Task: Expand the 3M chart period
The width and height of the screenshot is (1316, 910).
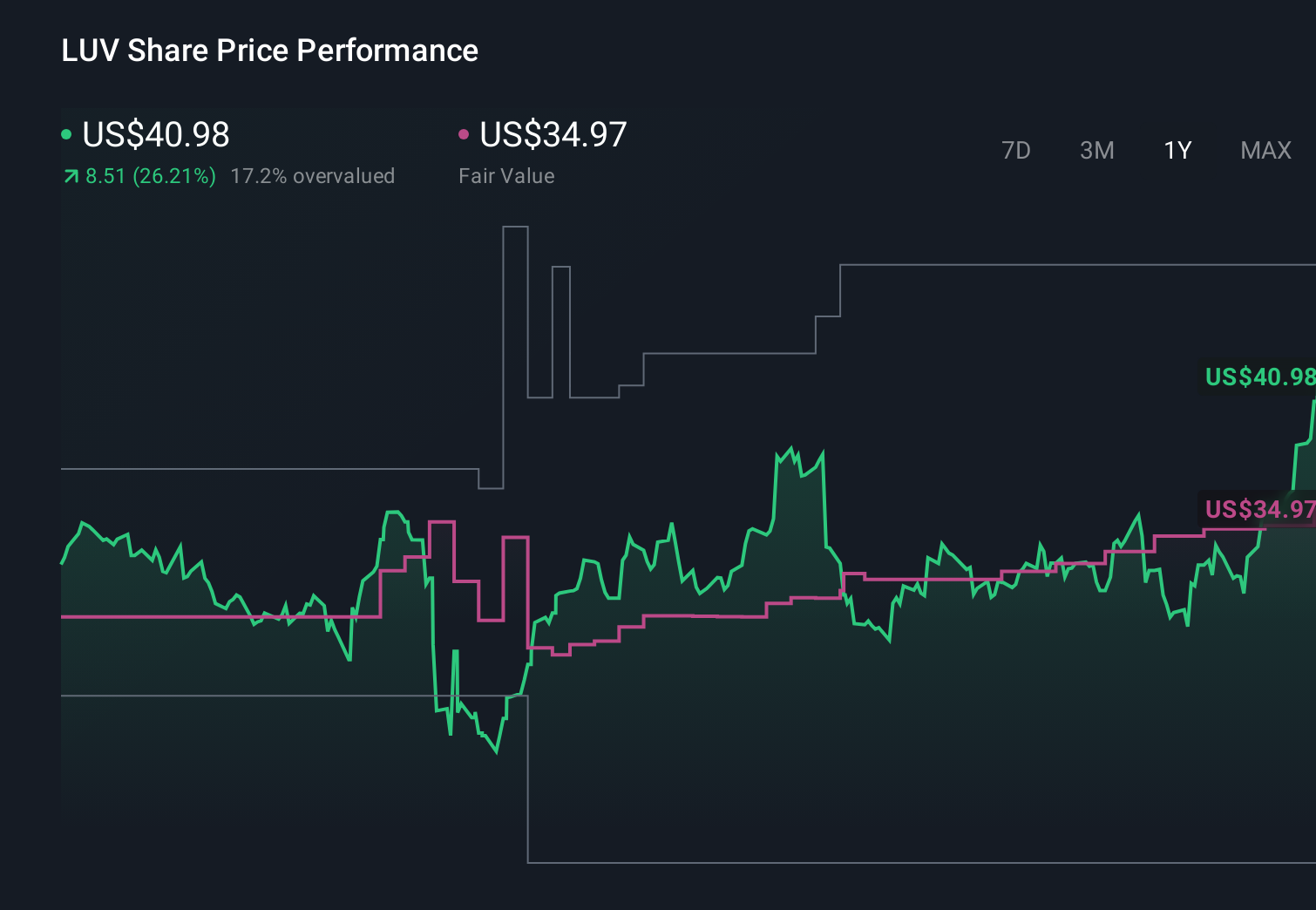Action: click(x=1096, y=150)
